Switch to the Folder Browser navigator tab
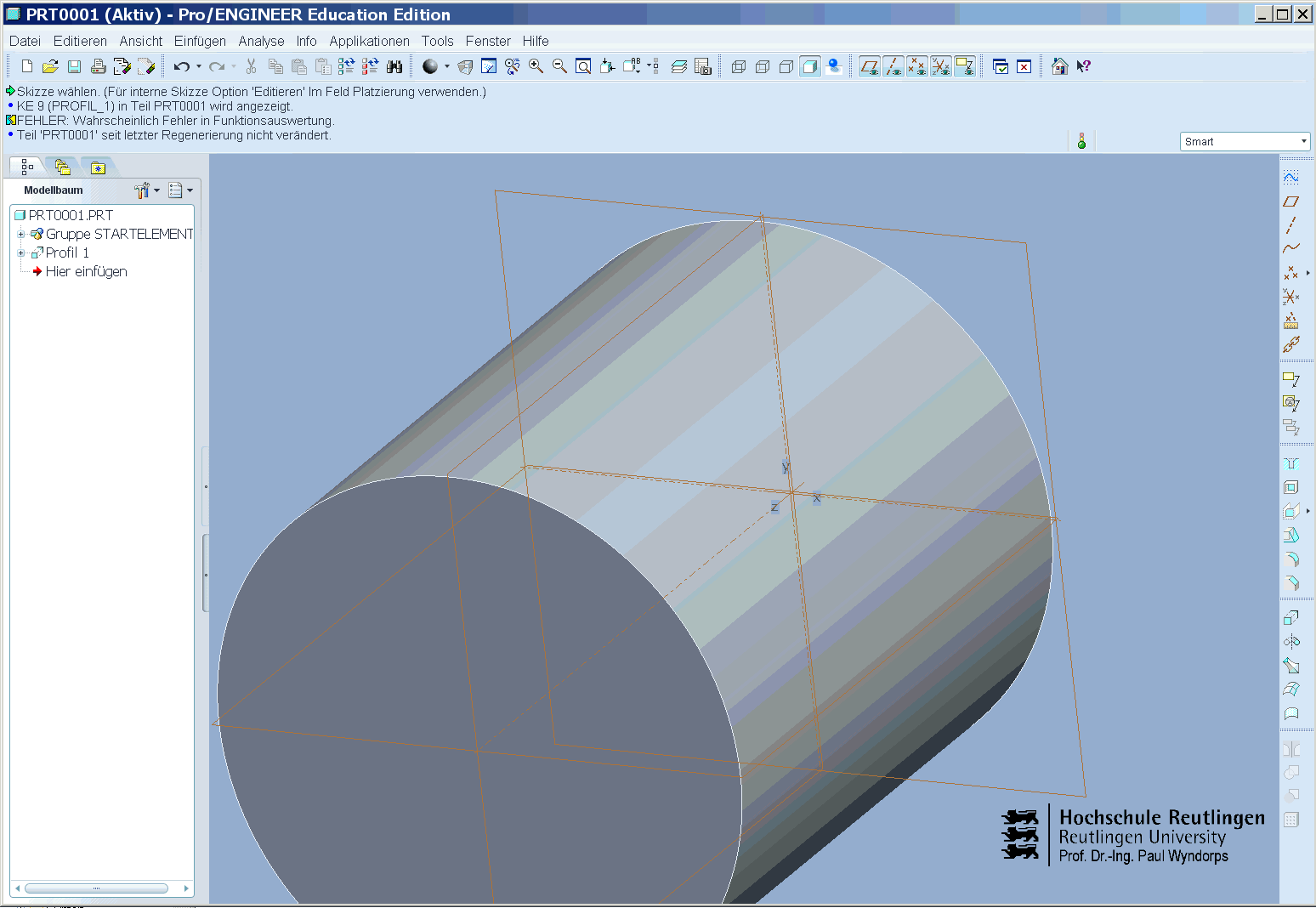The image size is (1316, 908). (x=62, y=167)
